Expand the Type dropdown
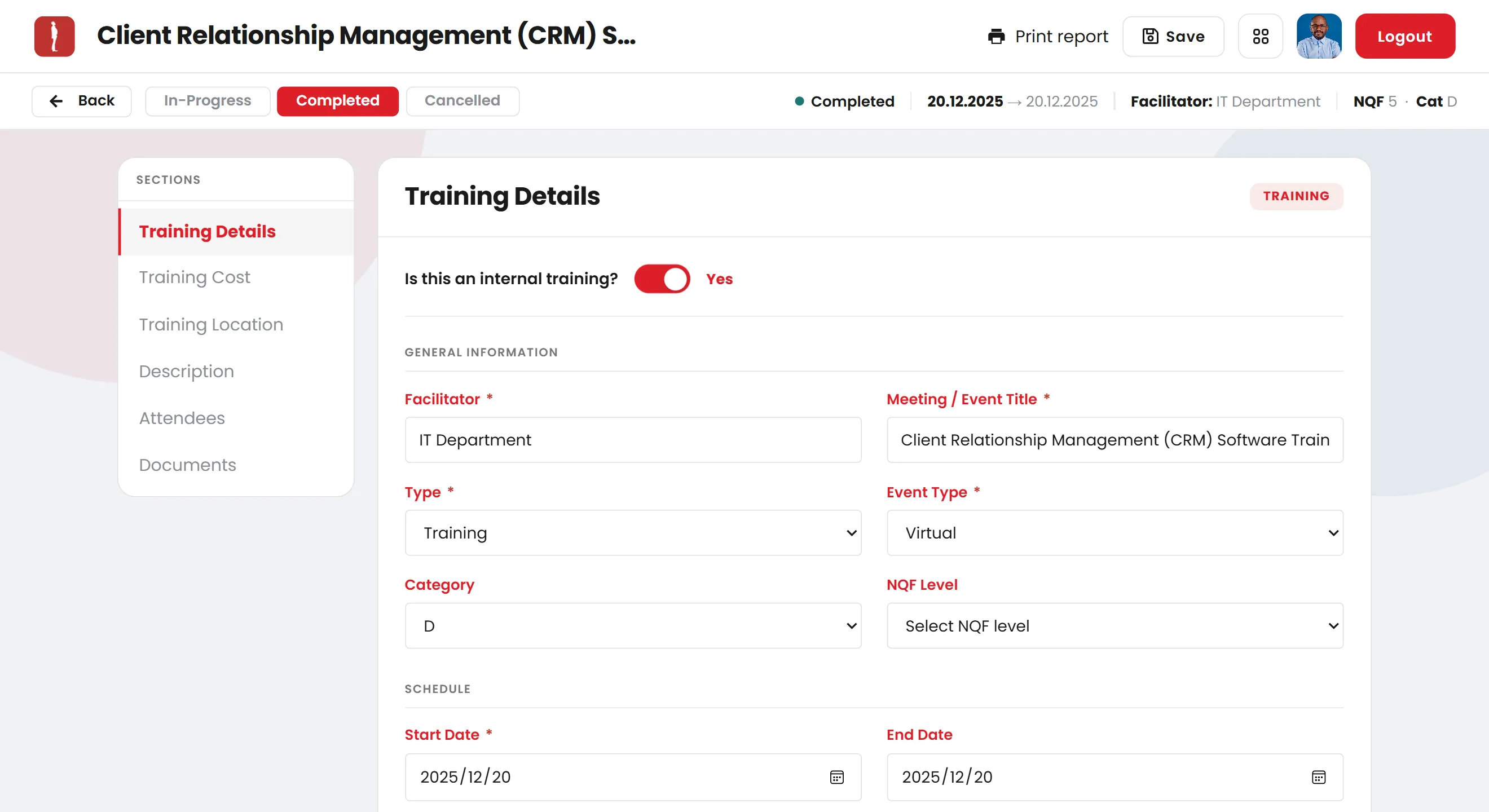 coord(633,533)
